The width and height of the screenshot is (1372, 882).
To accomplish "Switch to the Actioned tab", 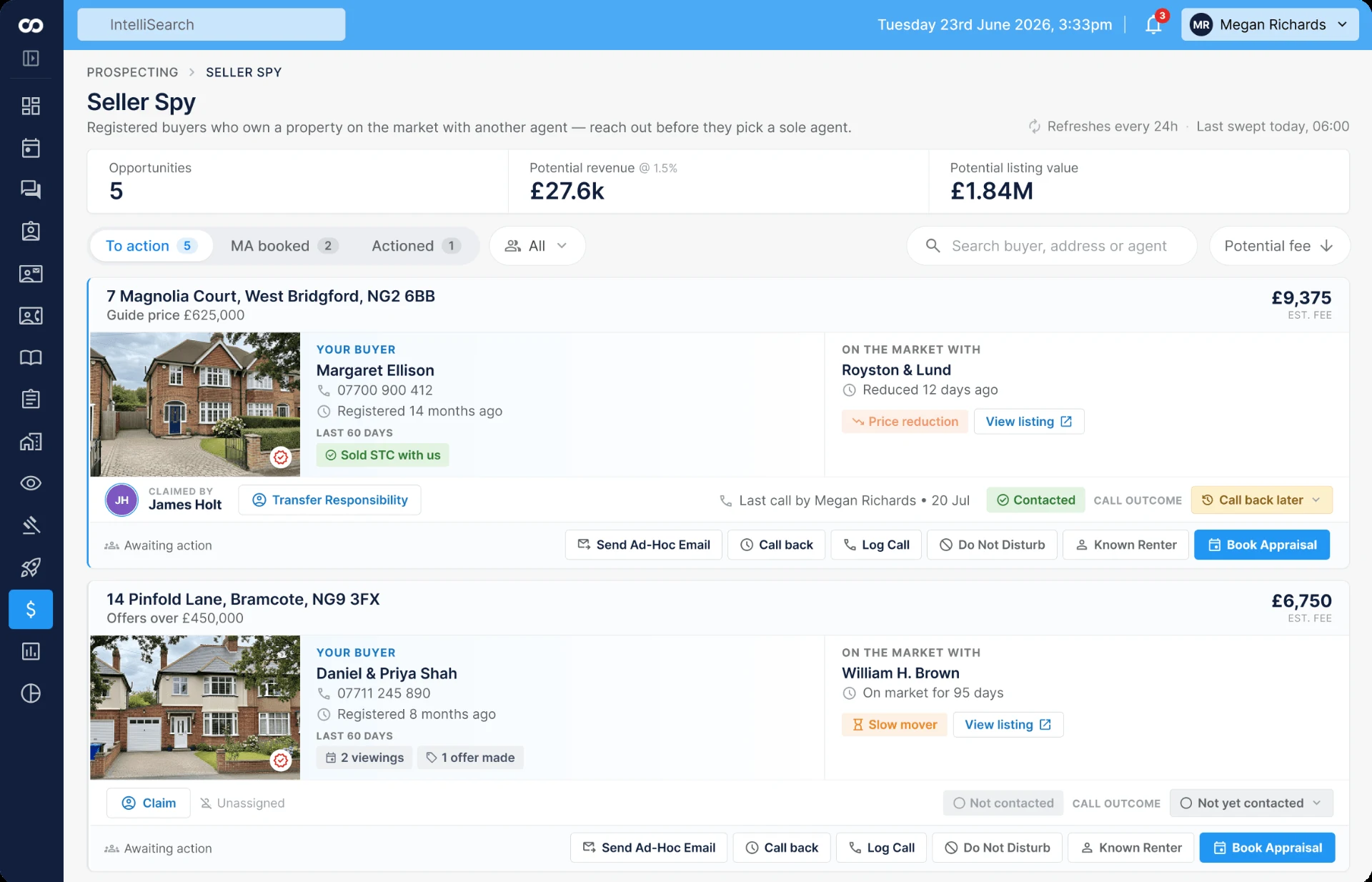I will tap(416, 246).
